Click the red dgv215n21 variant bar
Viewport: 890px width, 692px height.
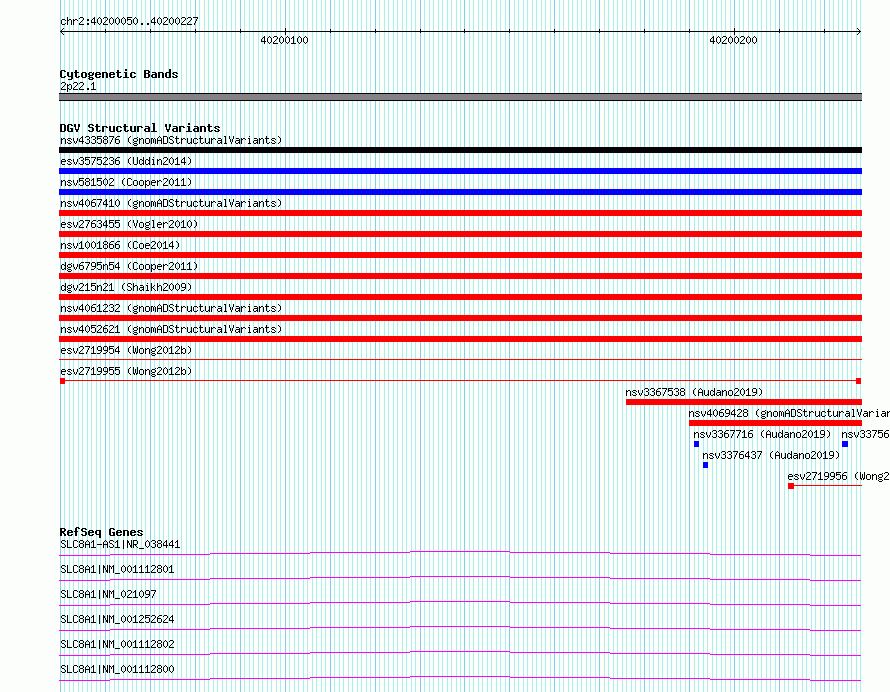(x=460, y=297)
